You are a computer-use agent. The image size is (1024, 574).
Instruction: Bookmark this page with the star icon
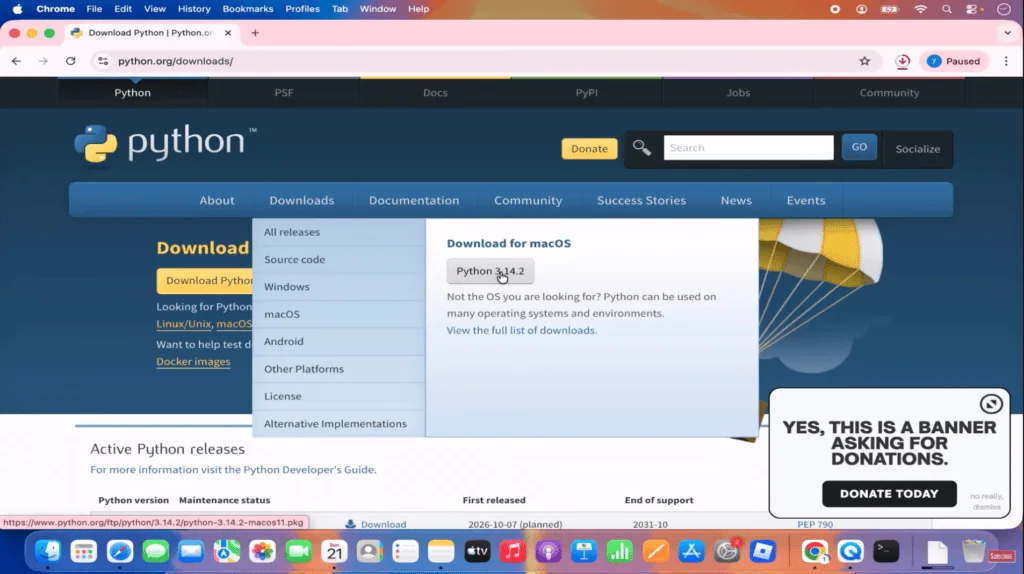click(x=865, y=61)
